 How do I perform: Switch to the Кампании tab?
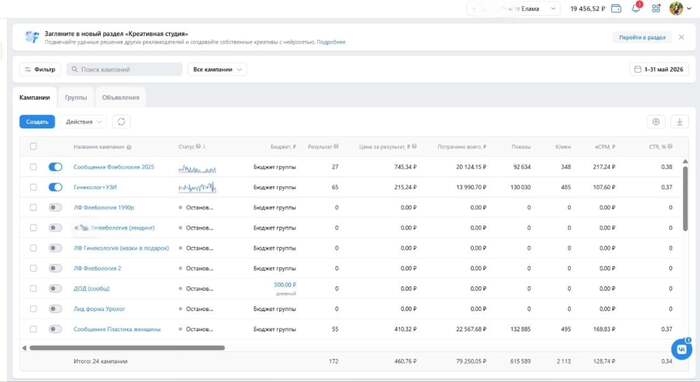pos(34,97)
